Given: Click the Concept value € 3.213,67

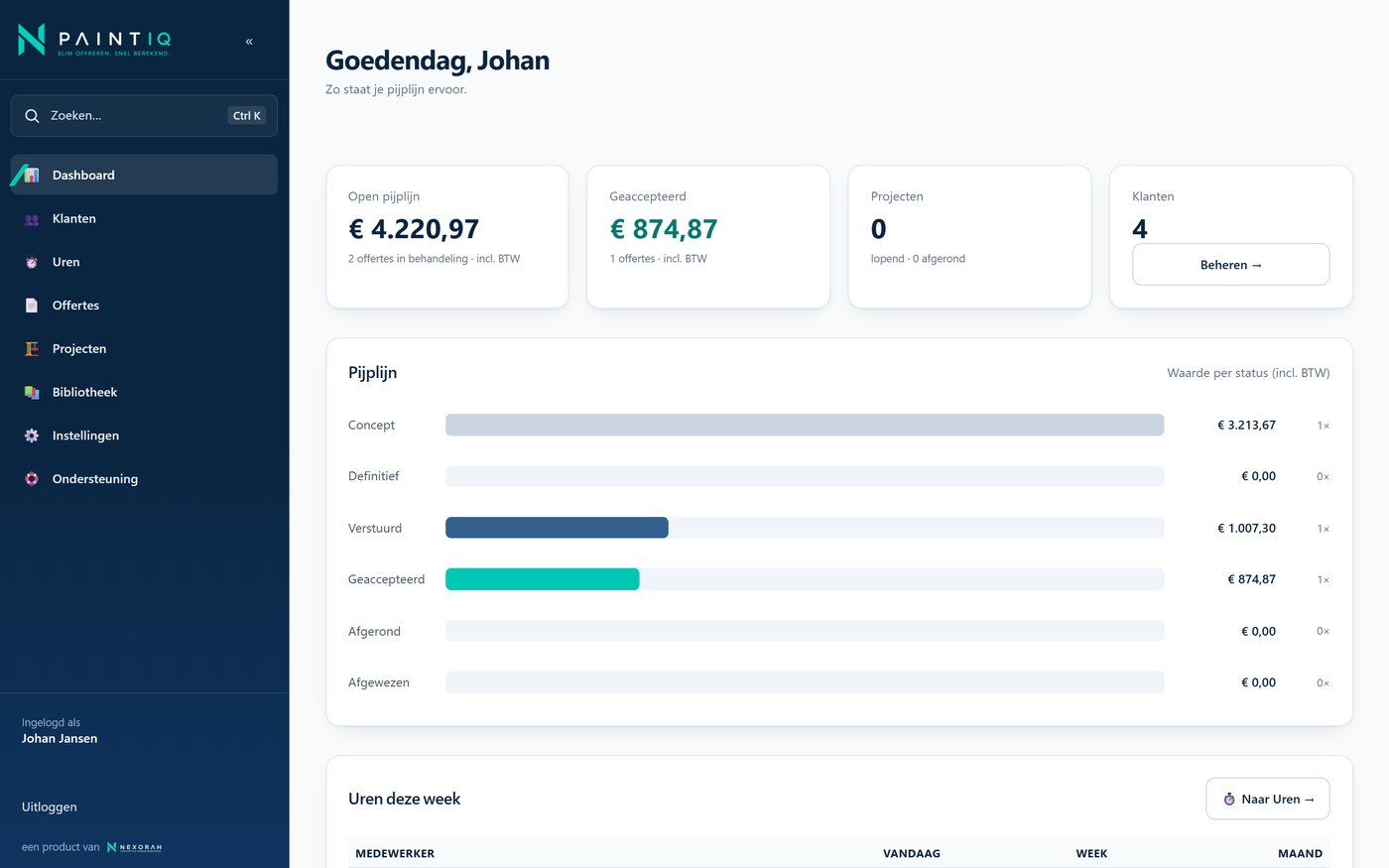Looking at the screenshot, I should (x=1246, y=425).
